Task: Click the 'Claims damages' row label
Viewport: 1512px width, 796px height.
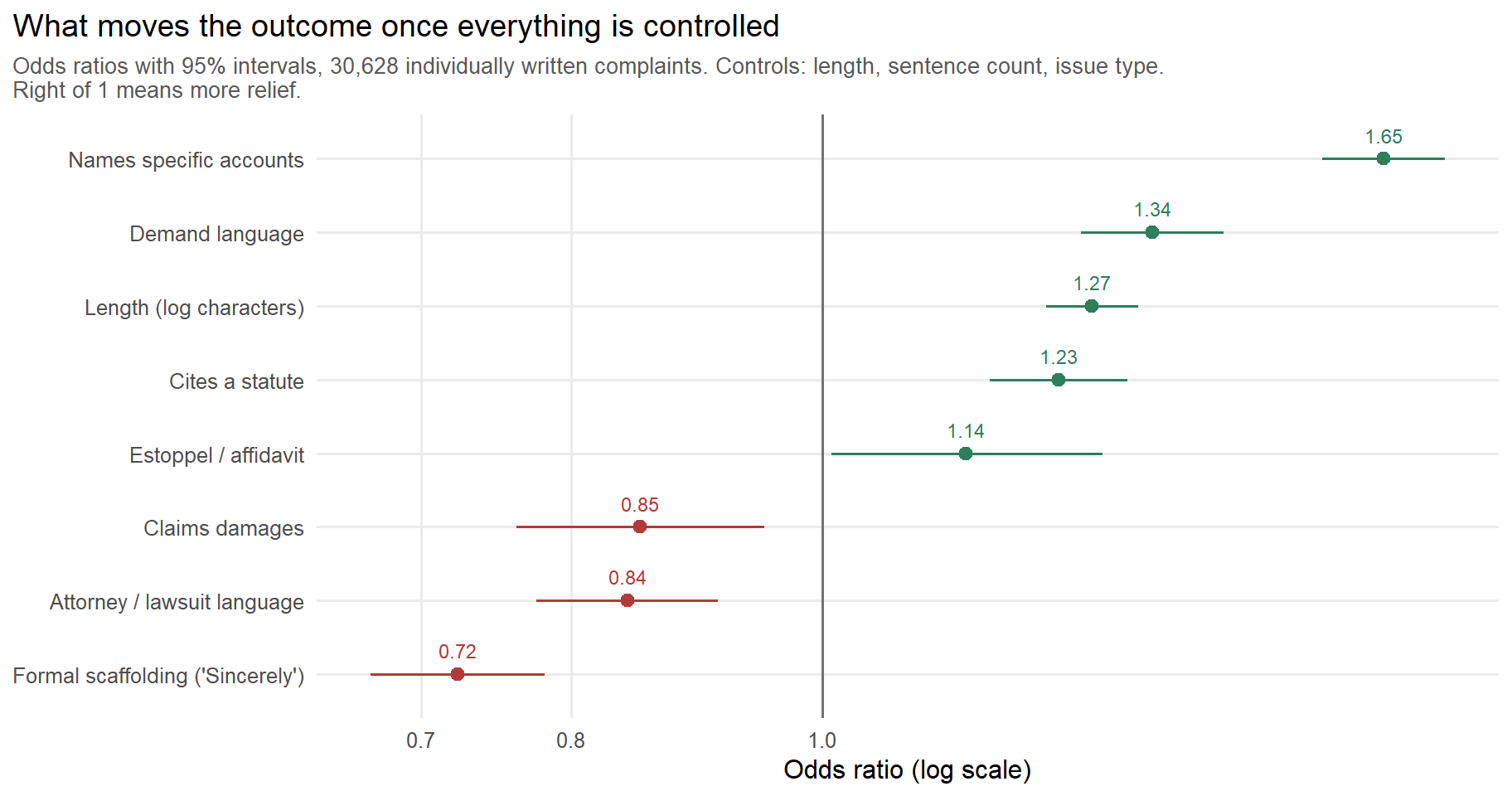Action: (x=223, y=528)
